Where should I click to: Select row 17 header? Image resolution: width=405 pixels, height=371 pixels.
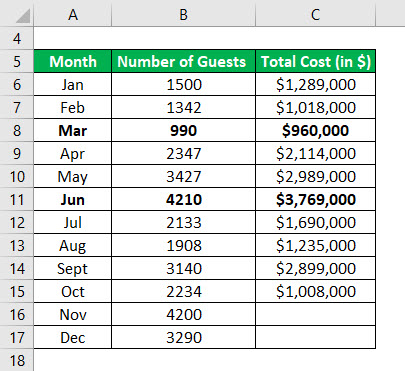tap(17, 337)
